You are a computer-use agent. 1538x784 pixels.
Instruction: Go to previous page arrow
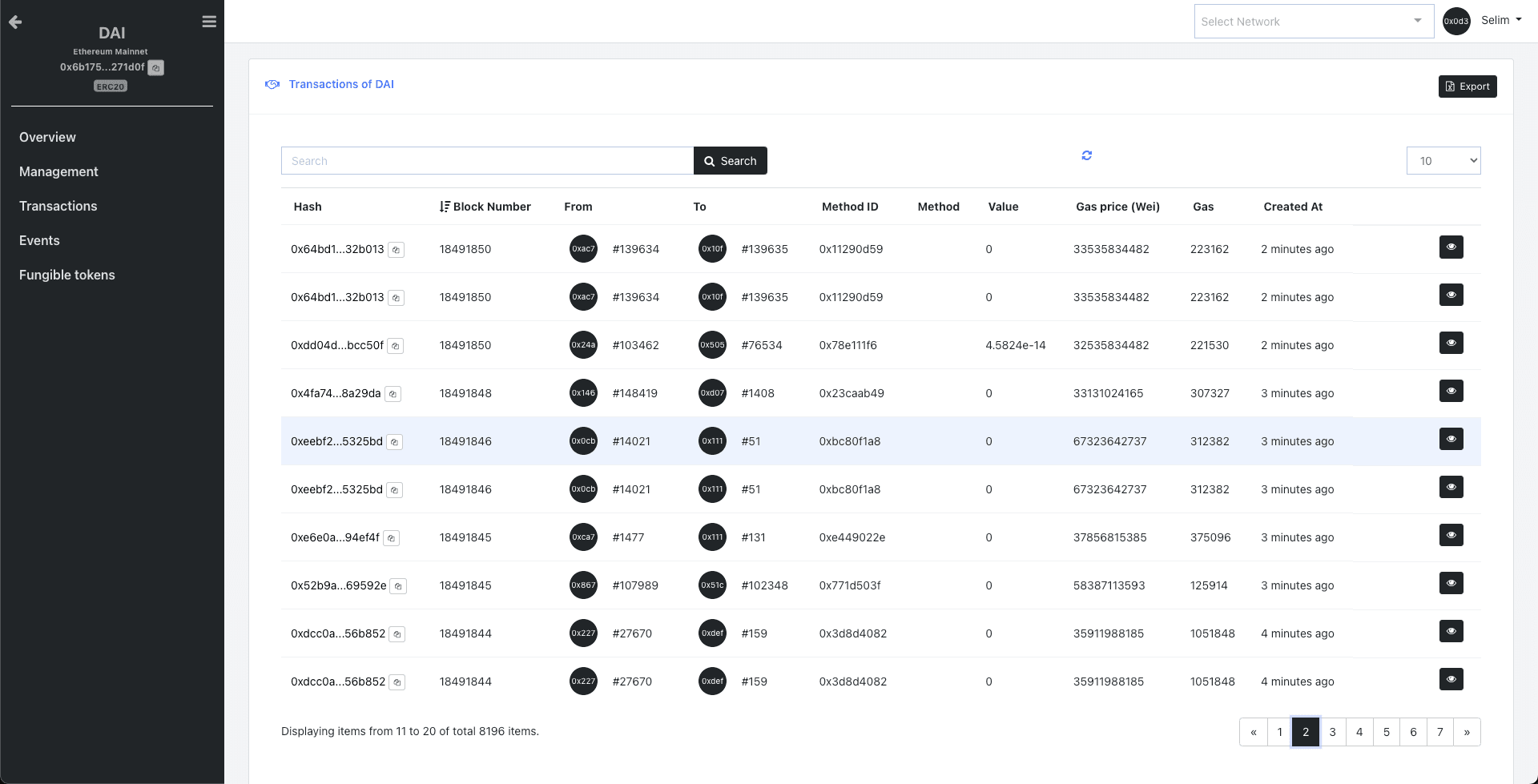pyautogui.click(x=1253, y=732)
